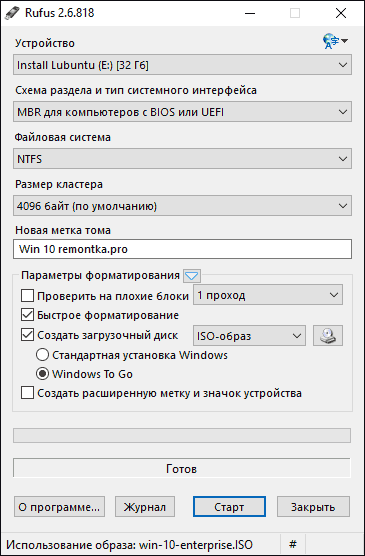365x556 pixels.
Task: Open the 1 проход passes dropdown
Action: 268,295
